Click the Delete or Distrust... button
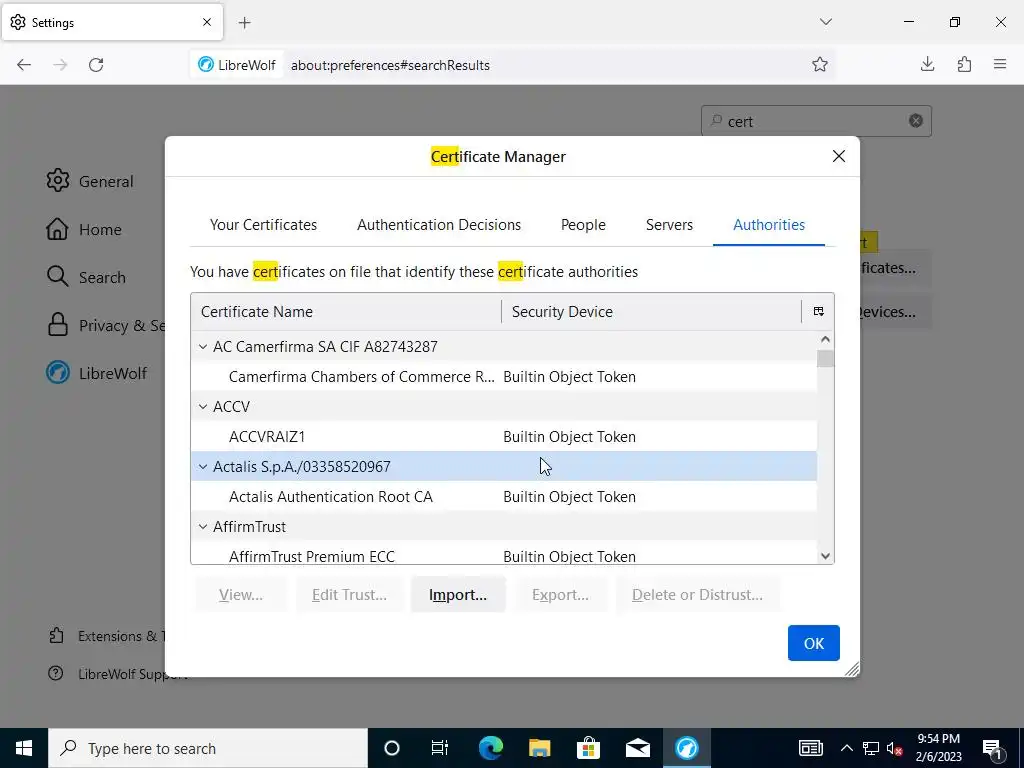This screenshot has width=1024, height=768. pos(697,594)
